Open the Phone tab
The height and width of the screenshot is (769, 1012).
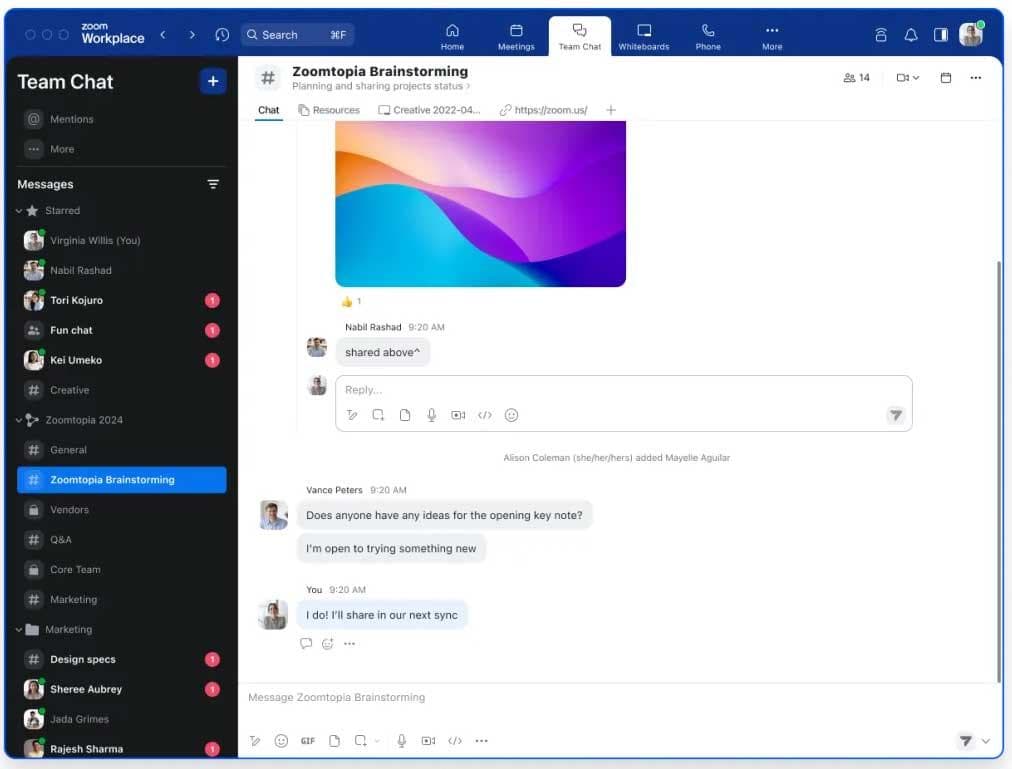(707, 37)
